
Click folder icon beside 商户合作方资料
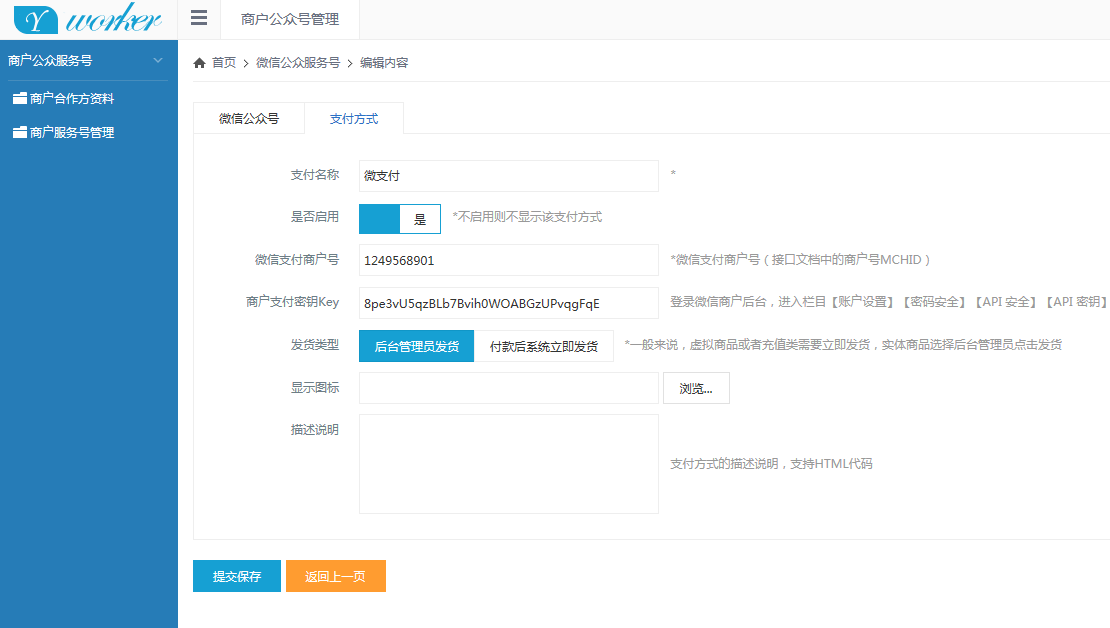[20, 98]
